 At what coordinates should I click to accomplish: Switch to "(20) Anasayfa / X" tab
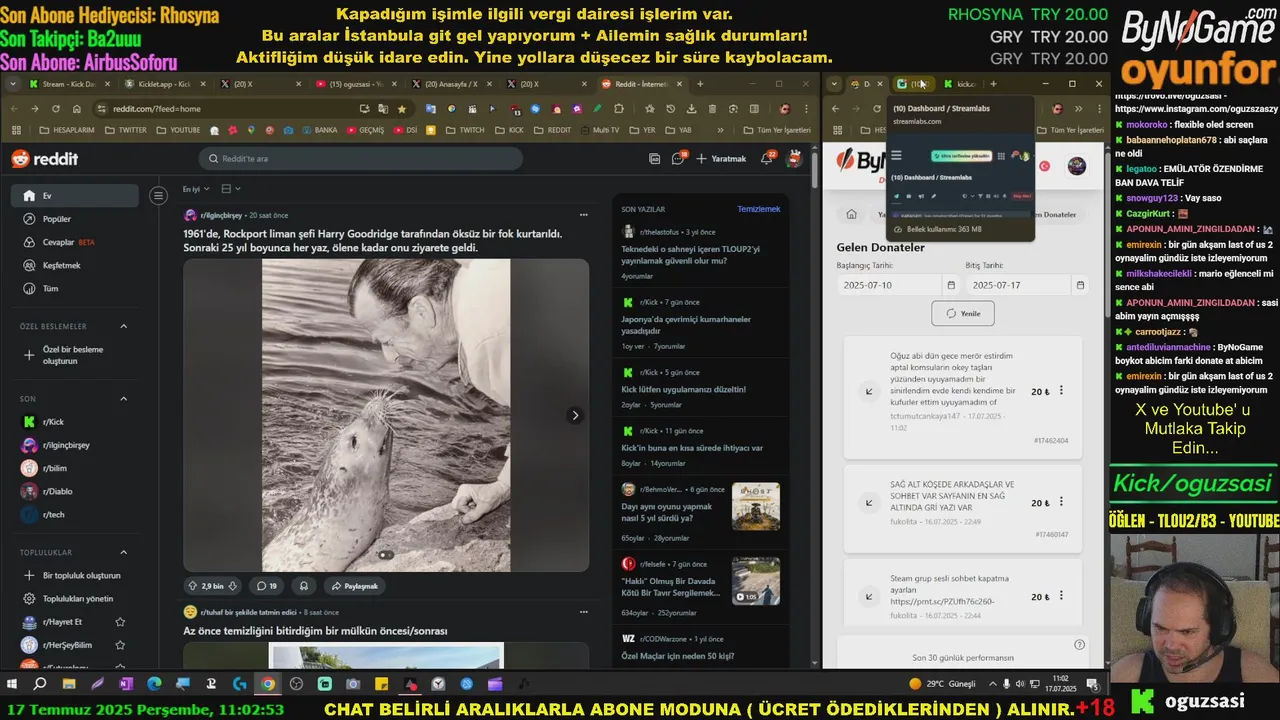tap(450, 84)
